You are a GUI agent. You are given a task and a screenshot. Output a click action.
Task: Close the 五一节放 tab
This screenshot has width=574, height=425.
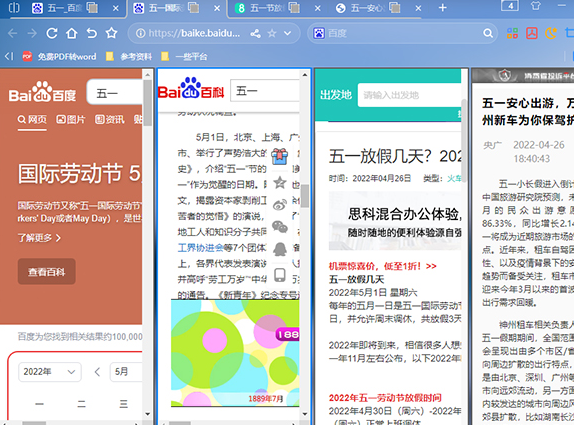click(x=317, y=8)
